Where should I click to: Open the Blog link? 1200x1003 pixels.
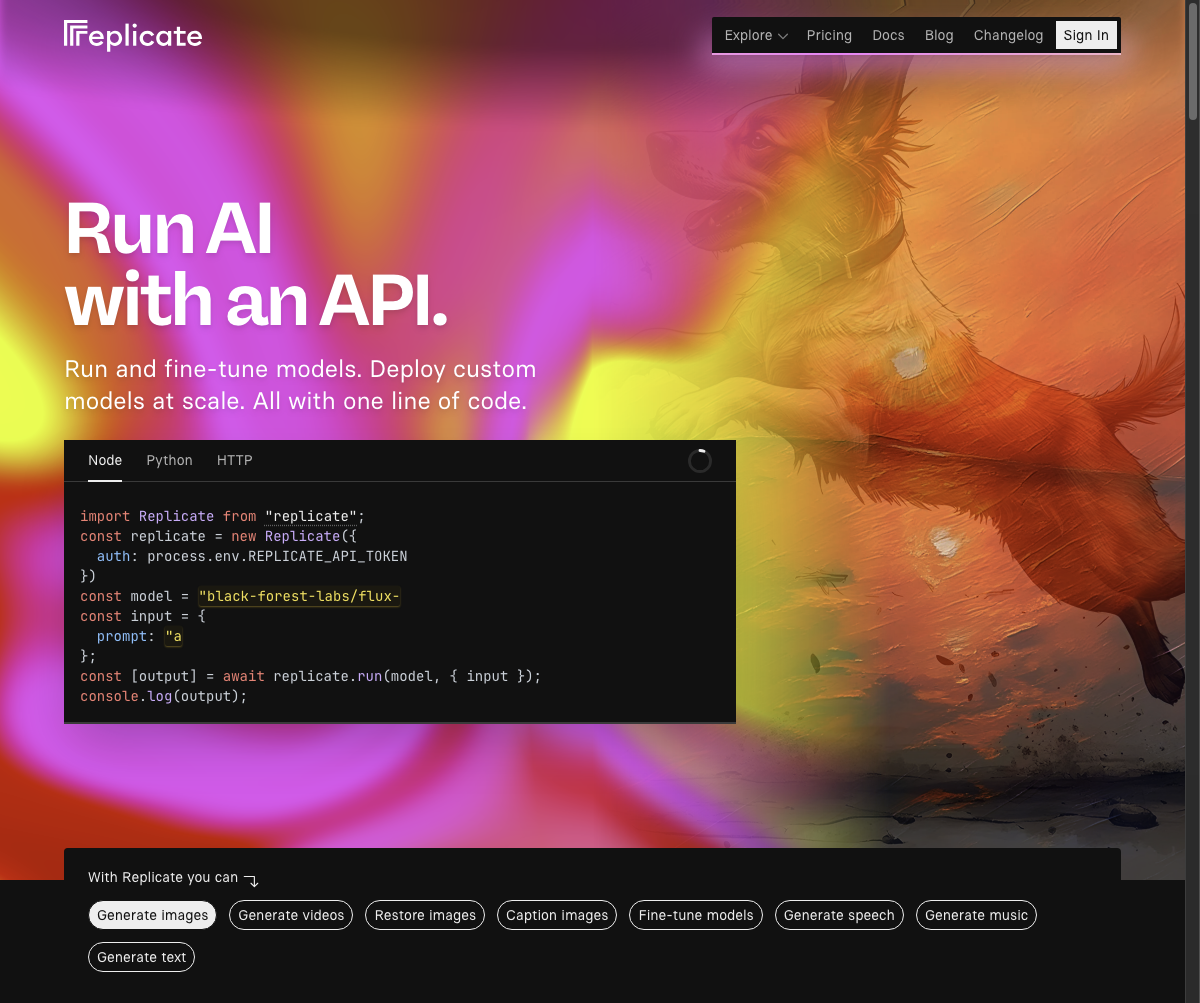coord(939,35)
